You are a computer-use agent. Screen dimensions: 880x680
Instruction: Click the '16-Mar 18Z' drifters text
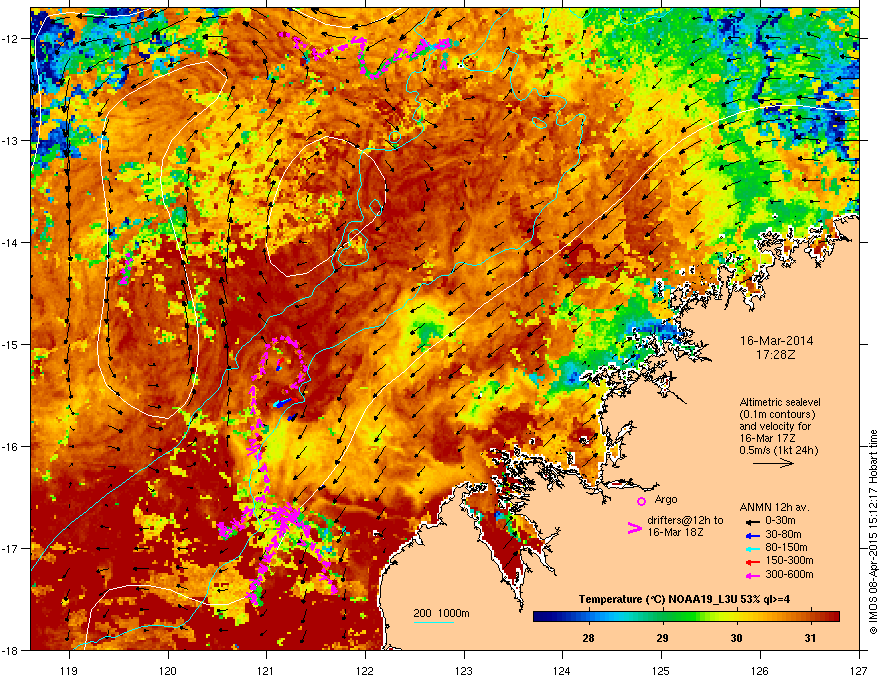click(x=675, y=532)
